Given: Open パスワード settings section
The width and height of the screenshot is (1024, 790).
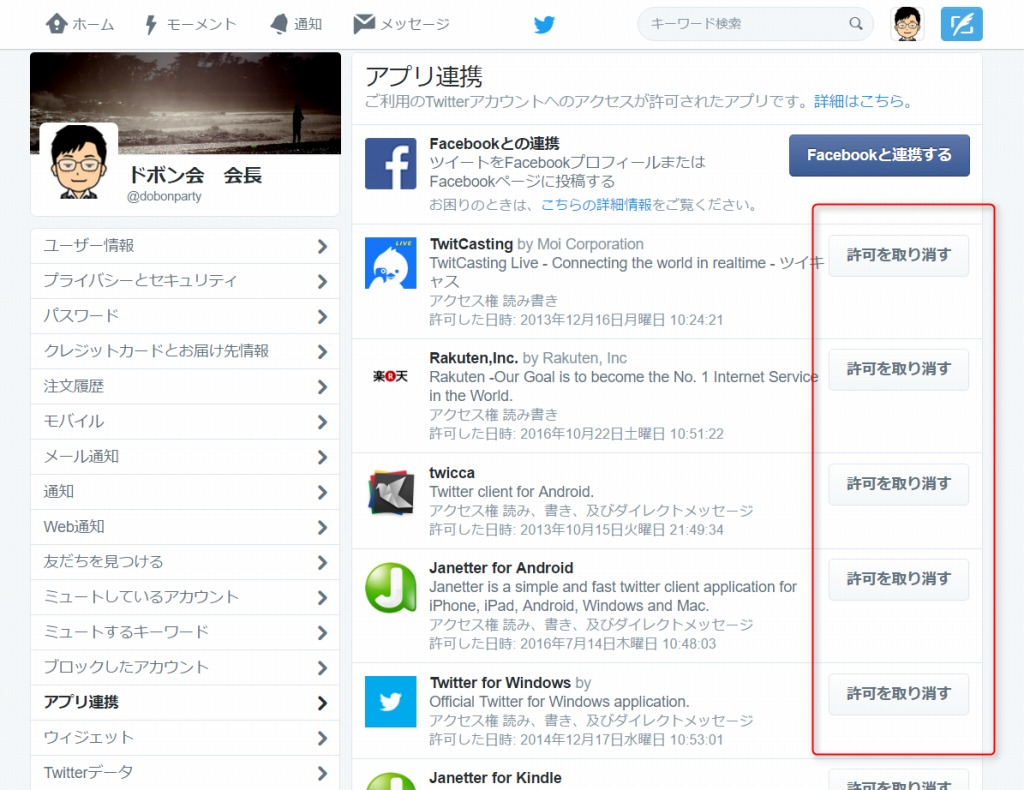Looking at the screenshot, I should tap(185, 316).
